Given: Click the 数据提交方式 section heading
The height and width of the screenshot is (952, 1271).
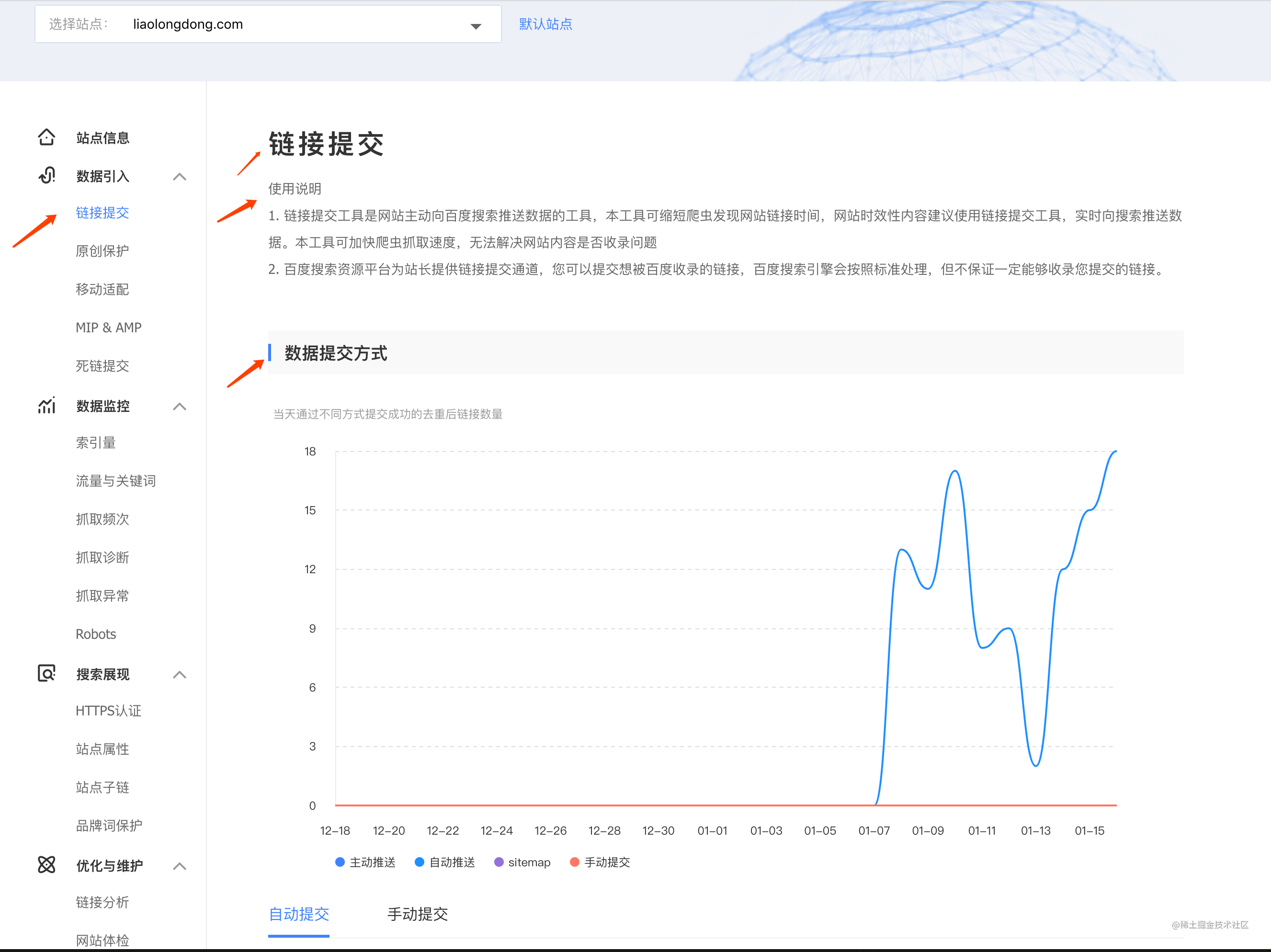Looking at the screenshot, I should [x=336, y=353].
